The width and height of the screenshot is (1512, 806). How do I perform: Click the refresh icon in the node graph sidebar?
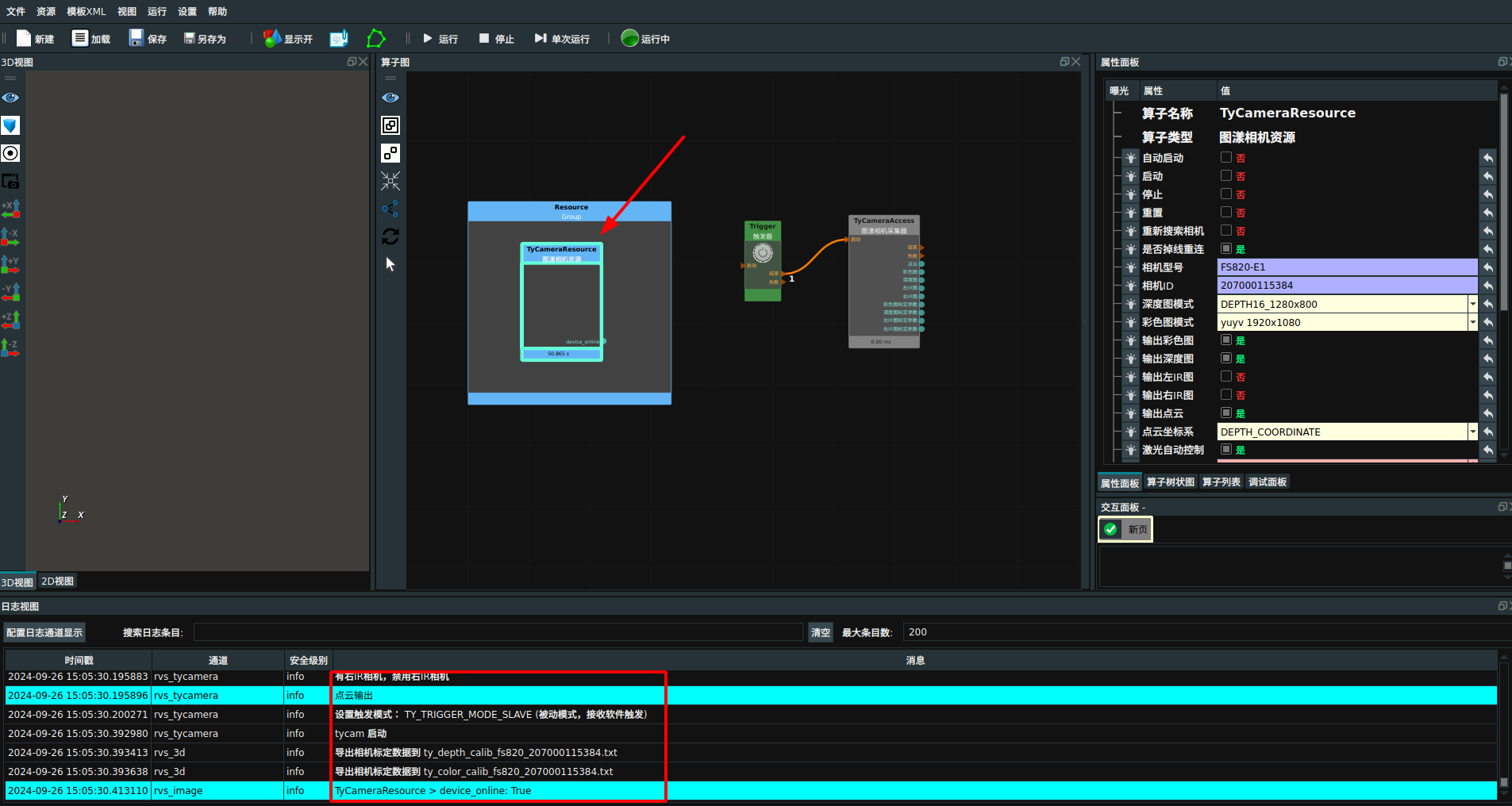(391, 236)
